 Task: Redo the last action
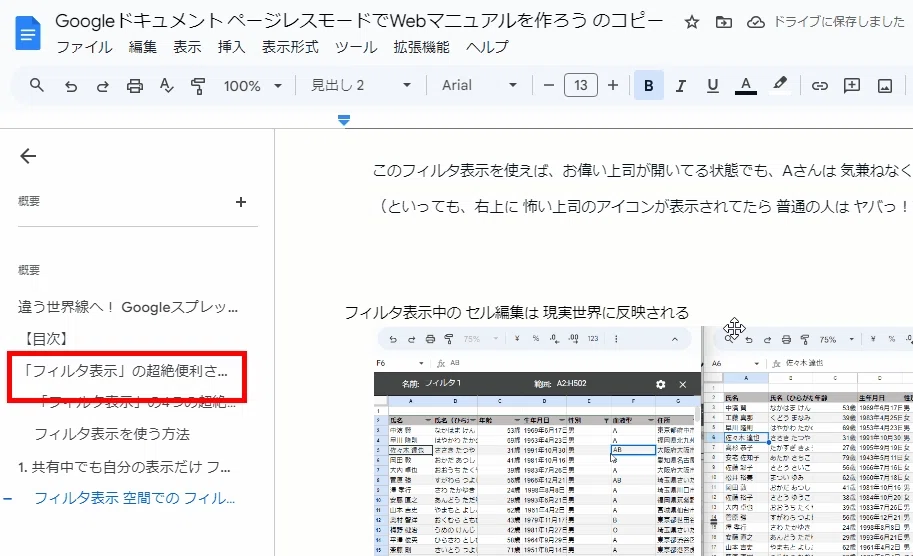click(x=102, y=86)
